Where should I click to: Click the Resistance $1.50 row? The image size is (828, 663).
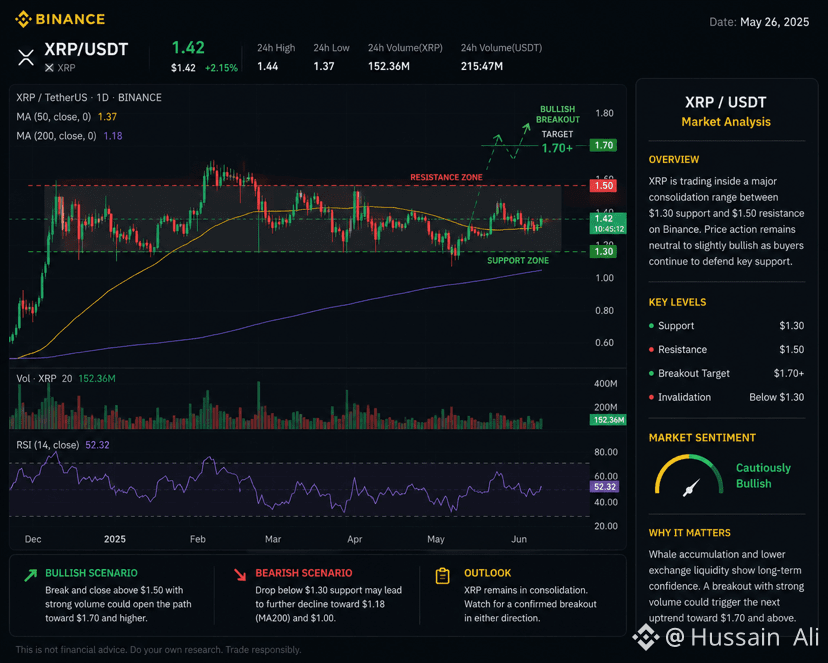pos(727,349)
